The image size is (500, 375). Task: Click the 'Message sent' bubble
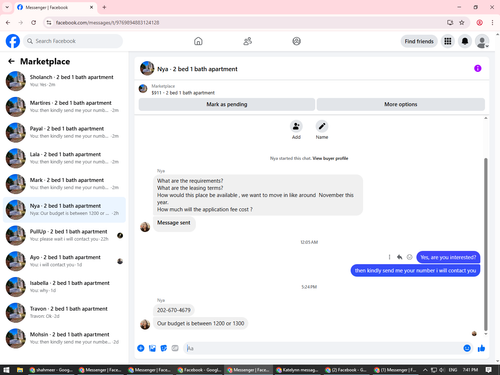174,223
